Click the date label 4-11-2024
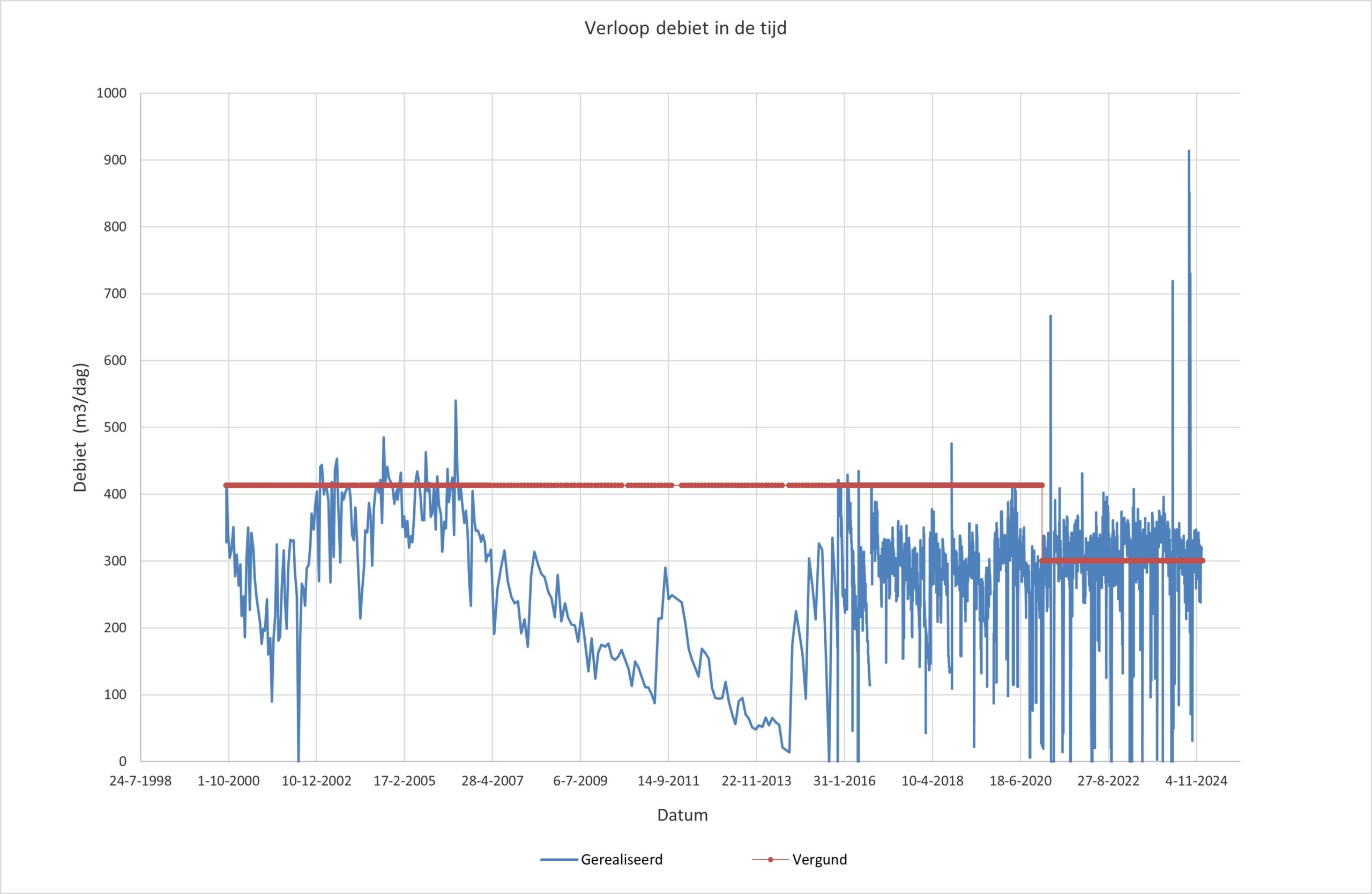This screenshot has width=1372, height=894. tap(1196, 781)
